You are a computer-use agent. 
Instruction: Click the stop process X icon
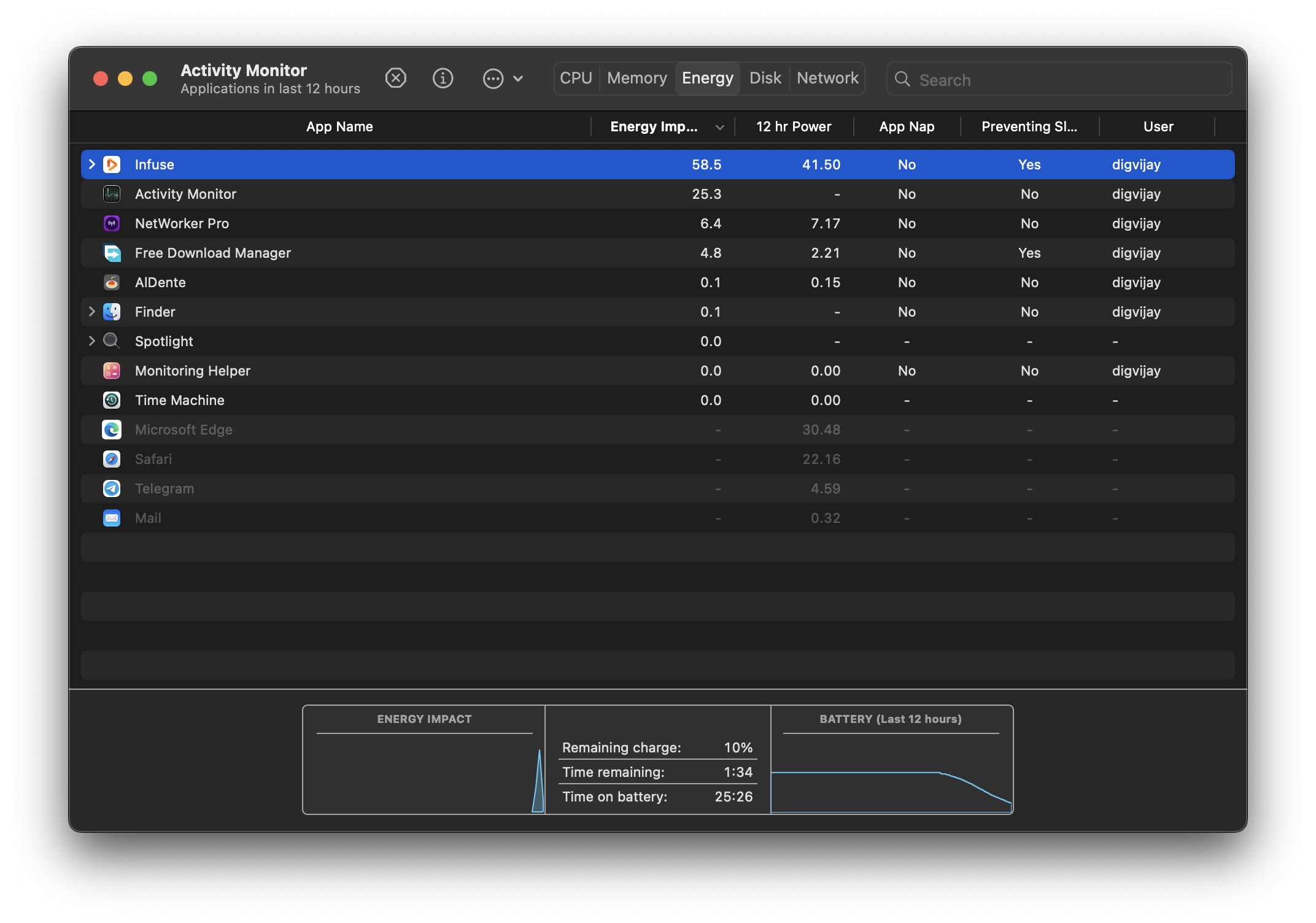[395, 79]
